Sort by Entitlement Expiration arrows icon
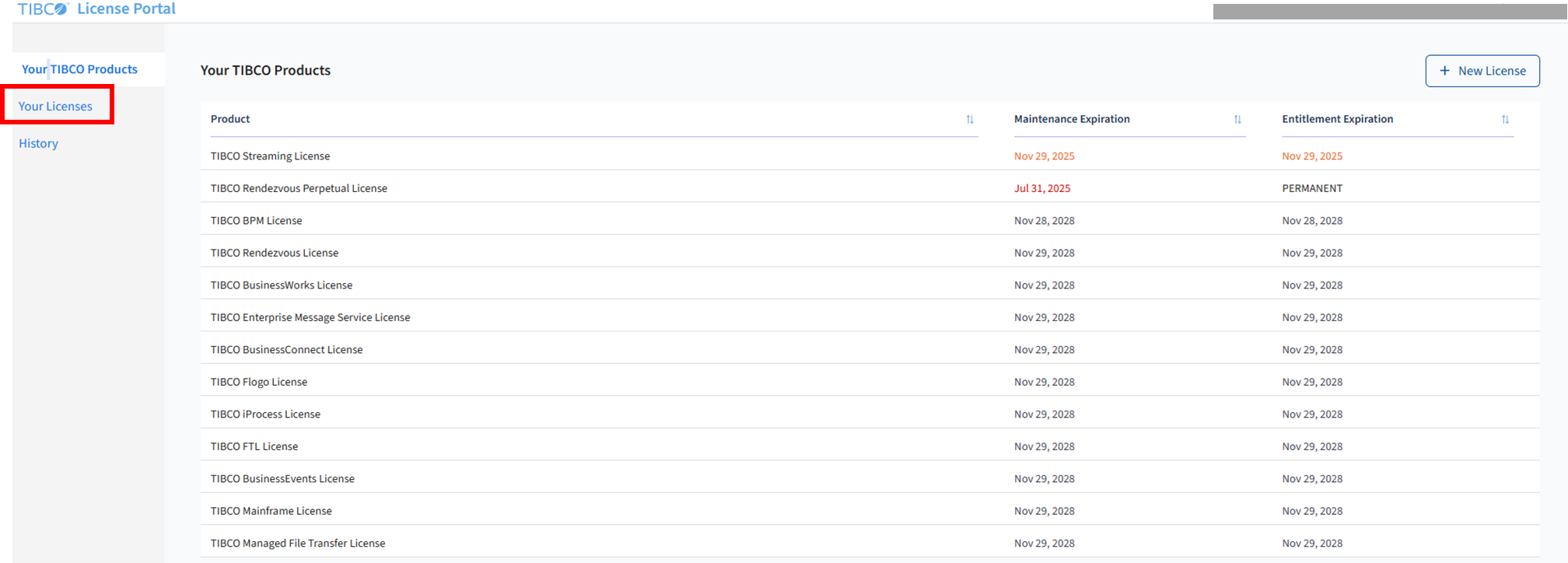This screenshot has width=1568, height=563. pos(1505,120)
